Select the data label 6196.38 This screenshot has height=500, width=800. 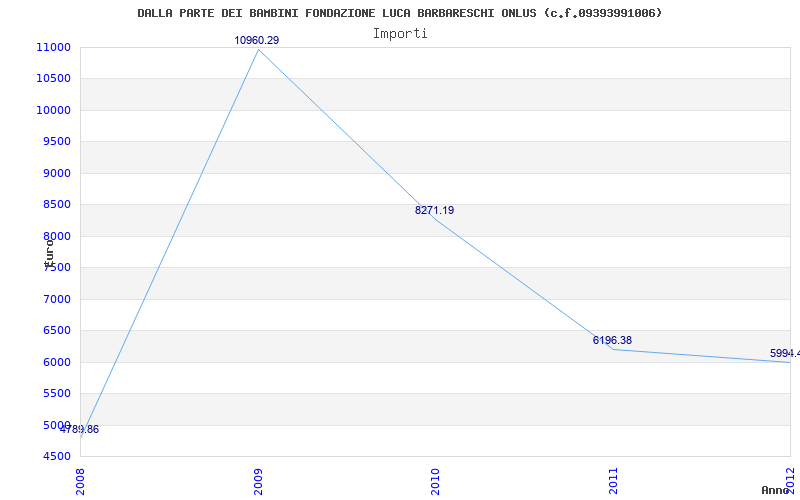click(612, 340)
